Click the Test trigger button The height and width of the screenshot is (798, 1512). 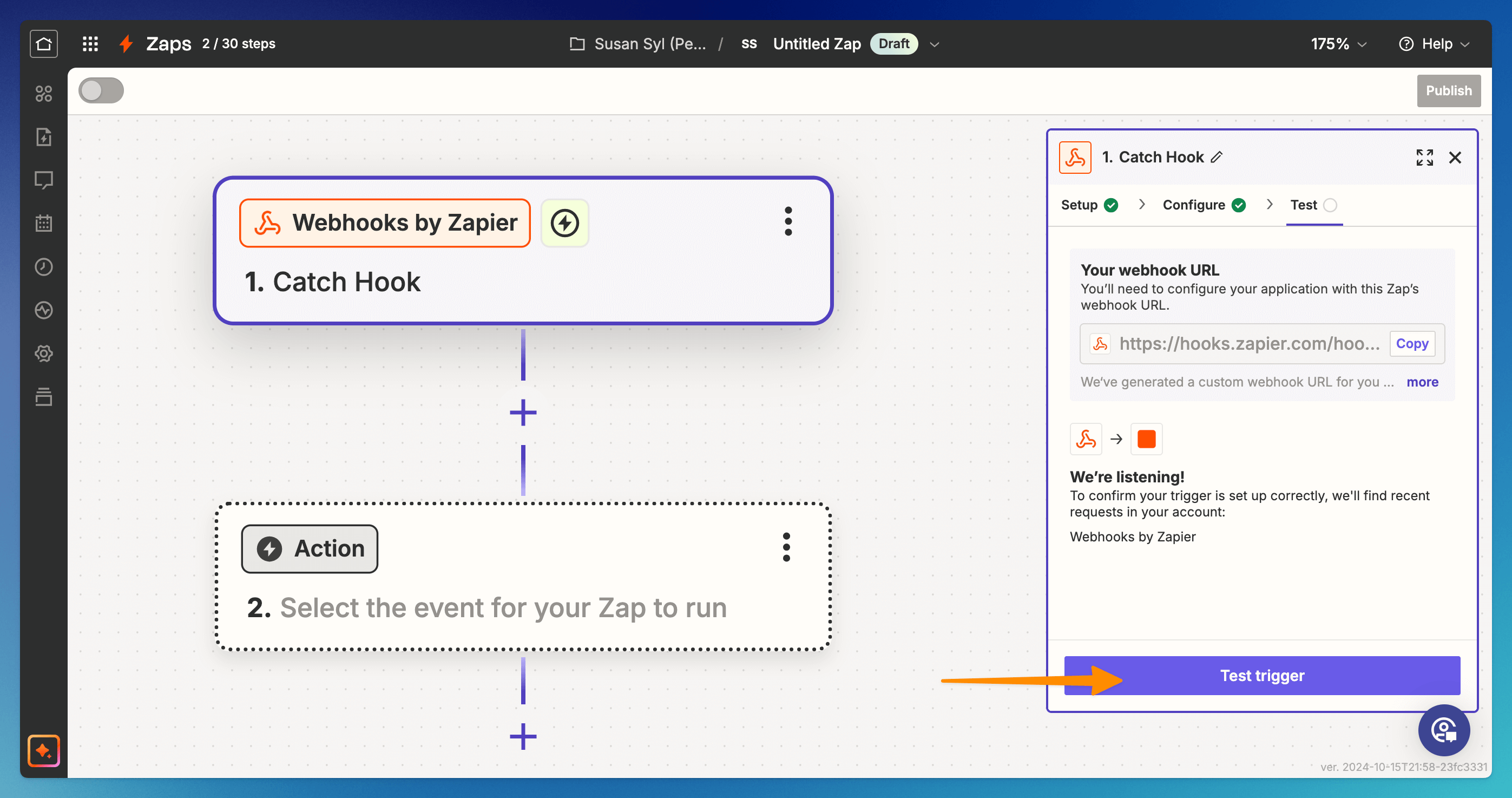point(1261,675)
